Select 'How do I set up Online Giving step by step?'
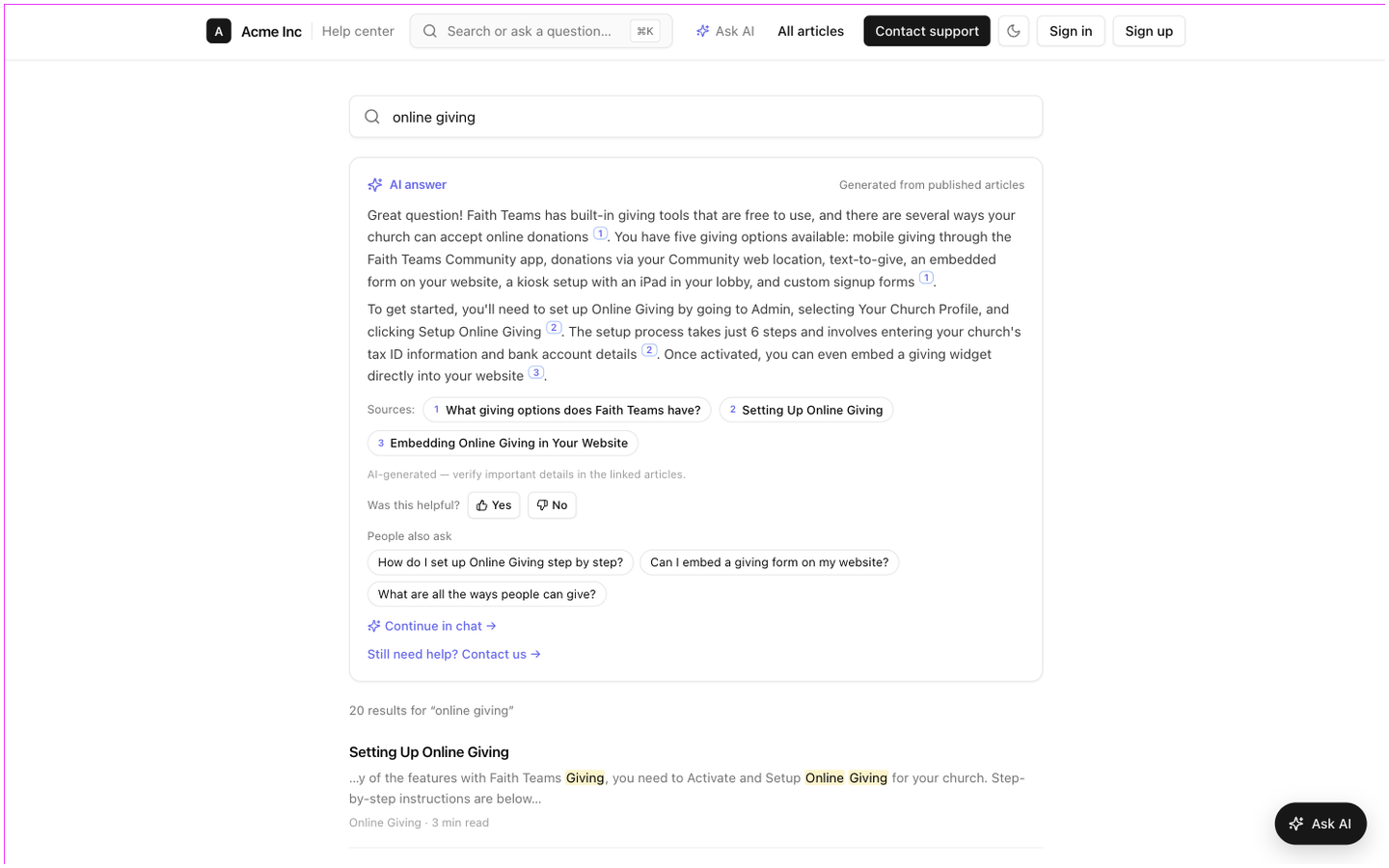The width and height of the screenshot is (1389, 868). tap(501, 562)
